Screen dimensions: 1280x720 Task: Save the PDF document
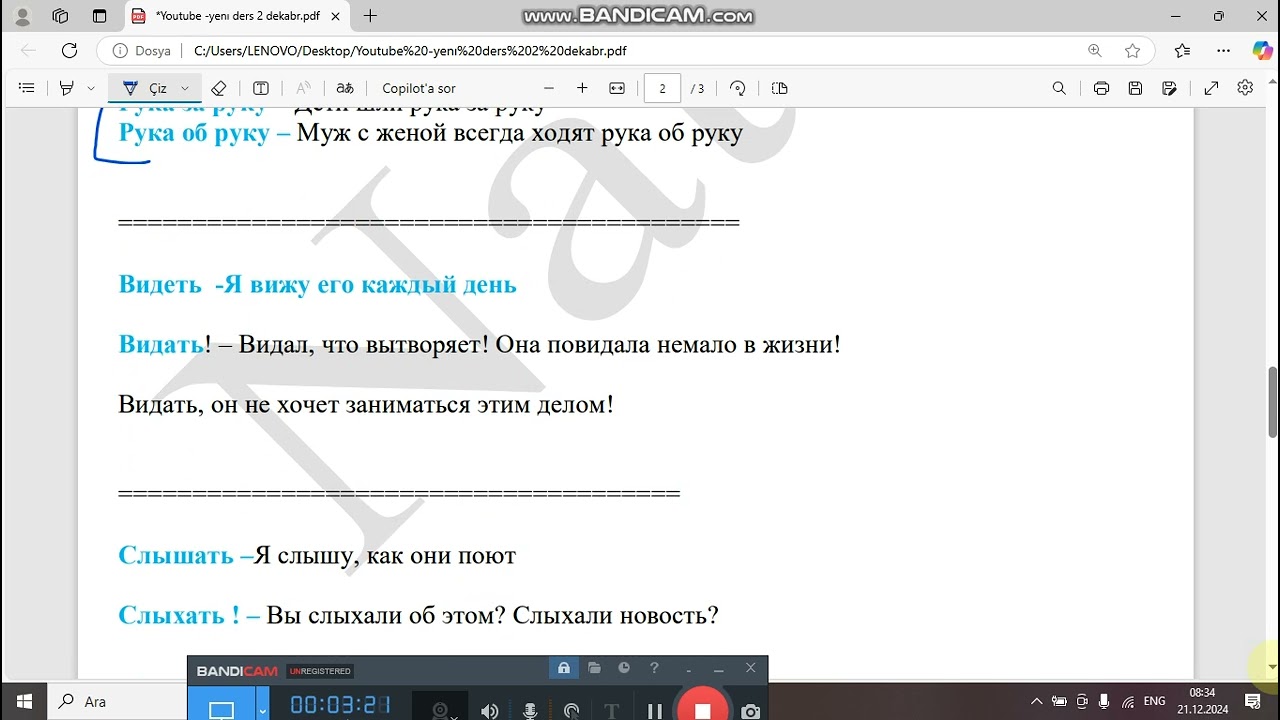[x=1135, y=88]
